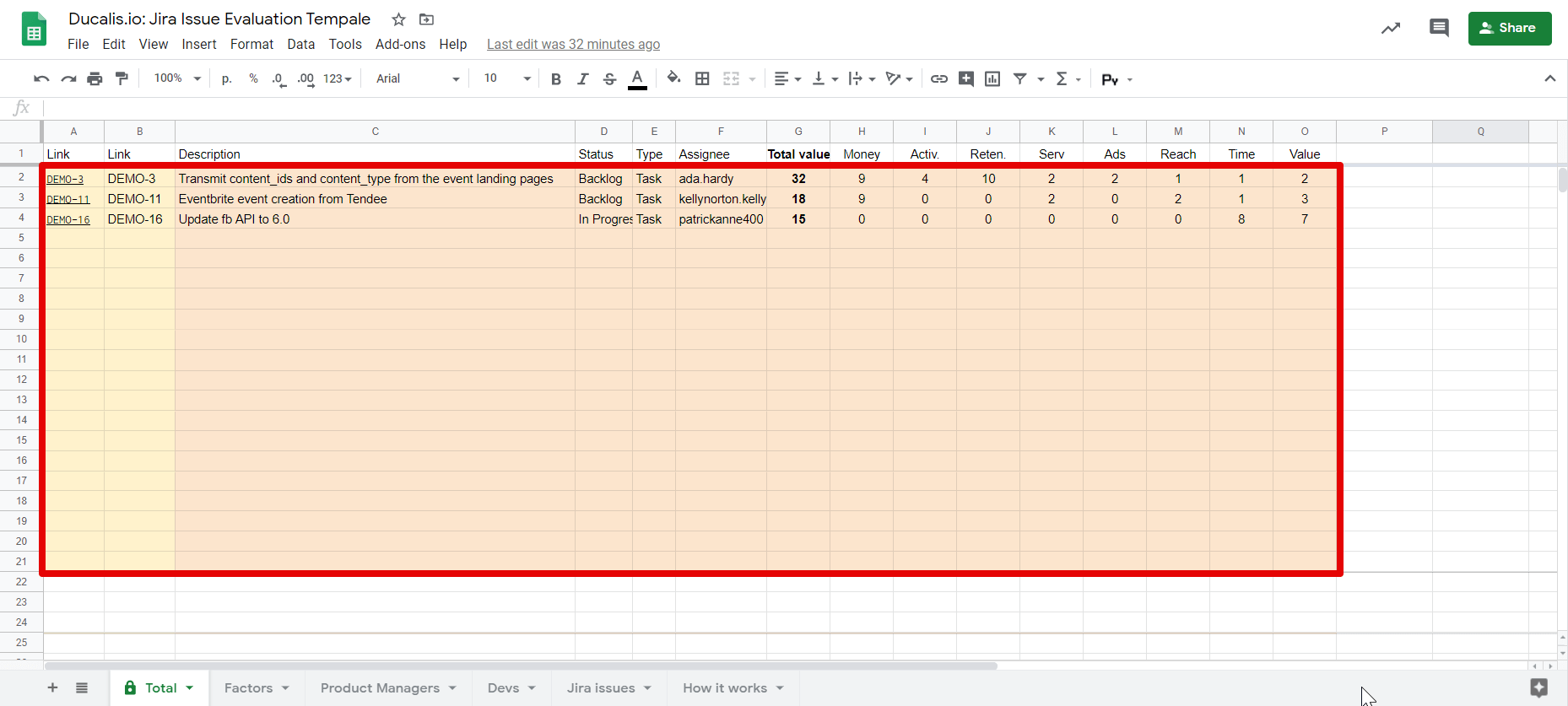The width and height of the screenshot is (1568, 706).
Task: Open the Arial font dropdown
Action: 418,78
